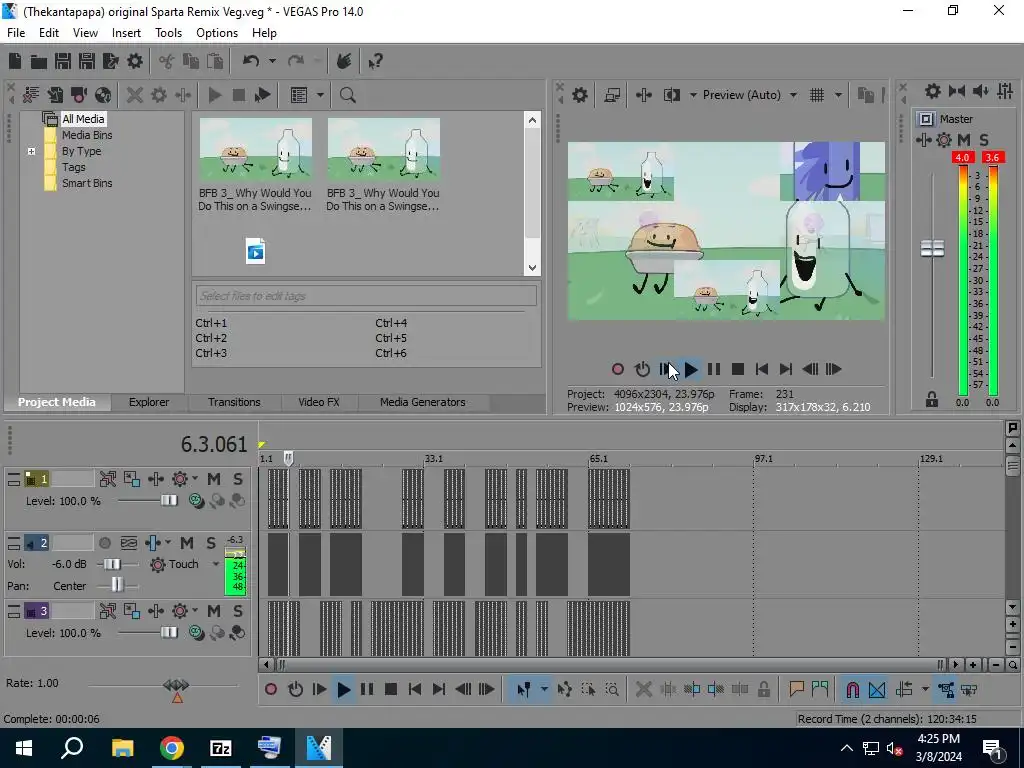Mute video track 1
The height and width of the screenshot is (768, 1024).
point(214,479)
